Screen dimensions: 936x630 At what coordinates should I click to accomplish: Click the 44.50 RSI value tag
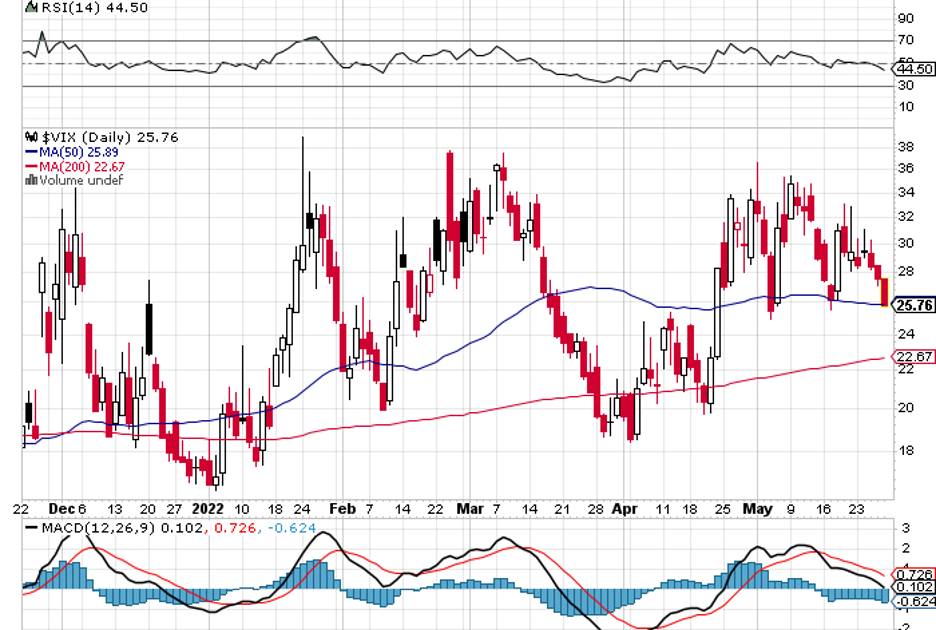(x=914, y=69)
